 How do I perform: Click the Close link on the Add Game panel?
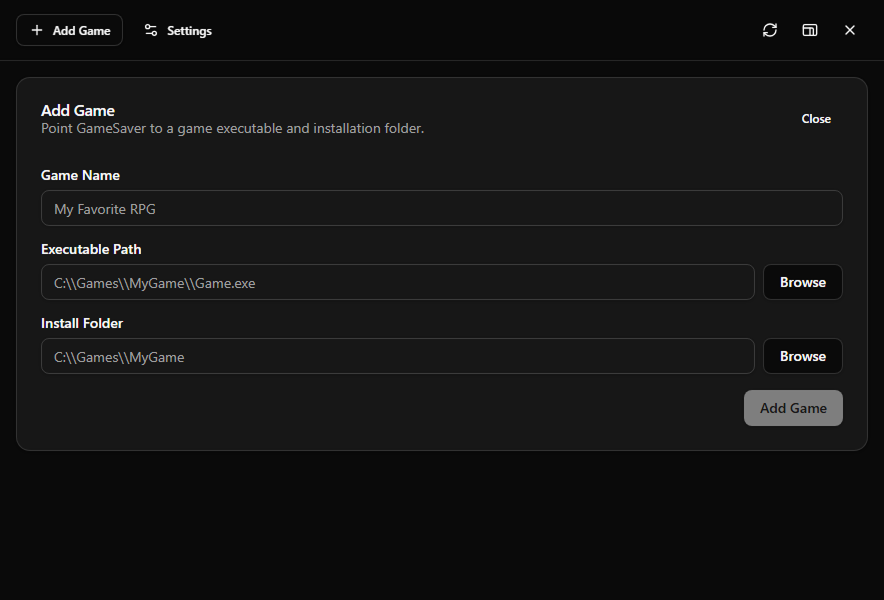coord(816,118)
